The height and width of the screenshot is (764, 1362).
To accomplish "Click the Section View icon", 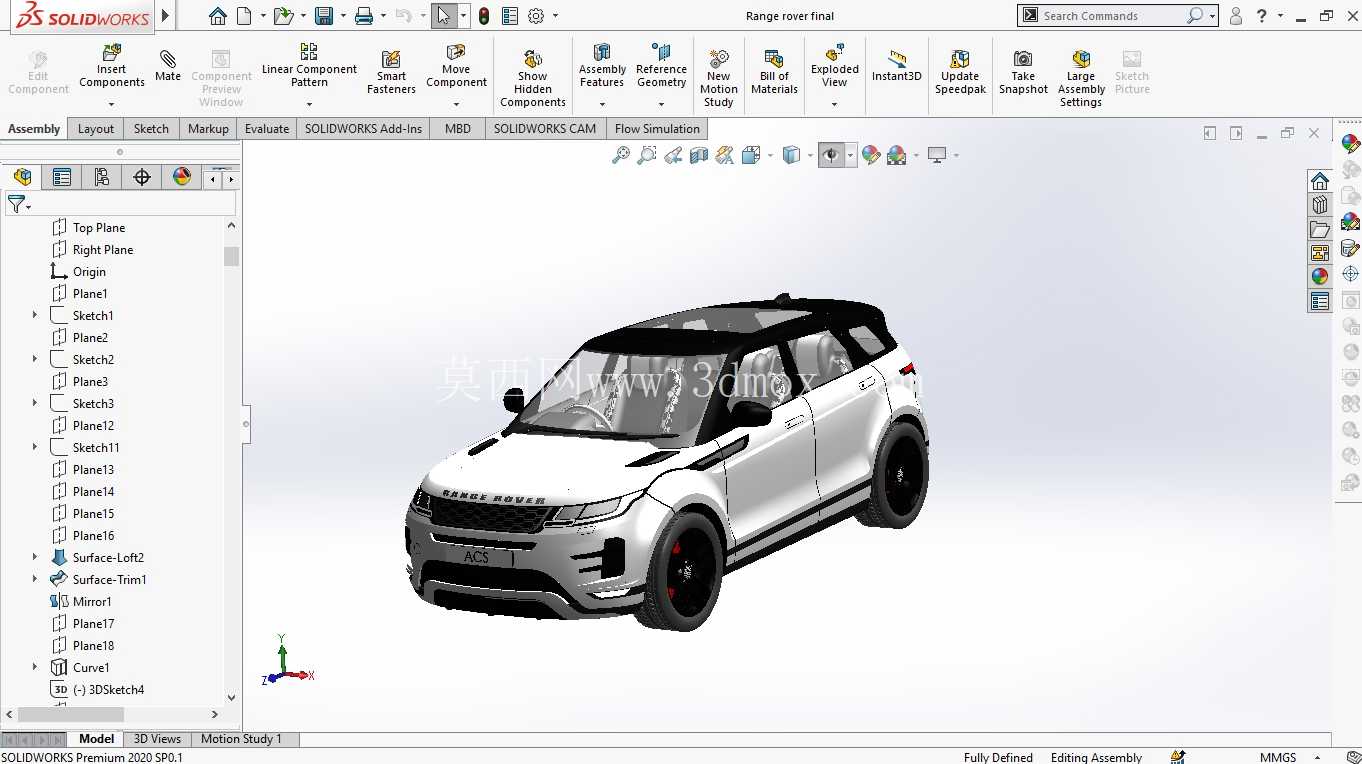I will (x=699, y=155).
